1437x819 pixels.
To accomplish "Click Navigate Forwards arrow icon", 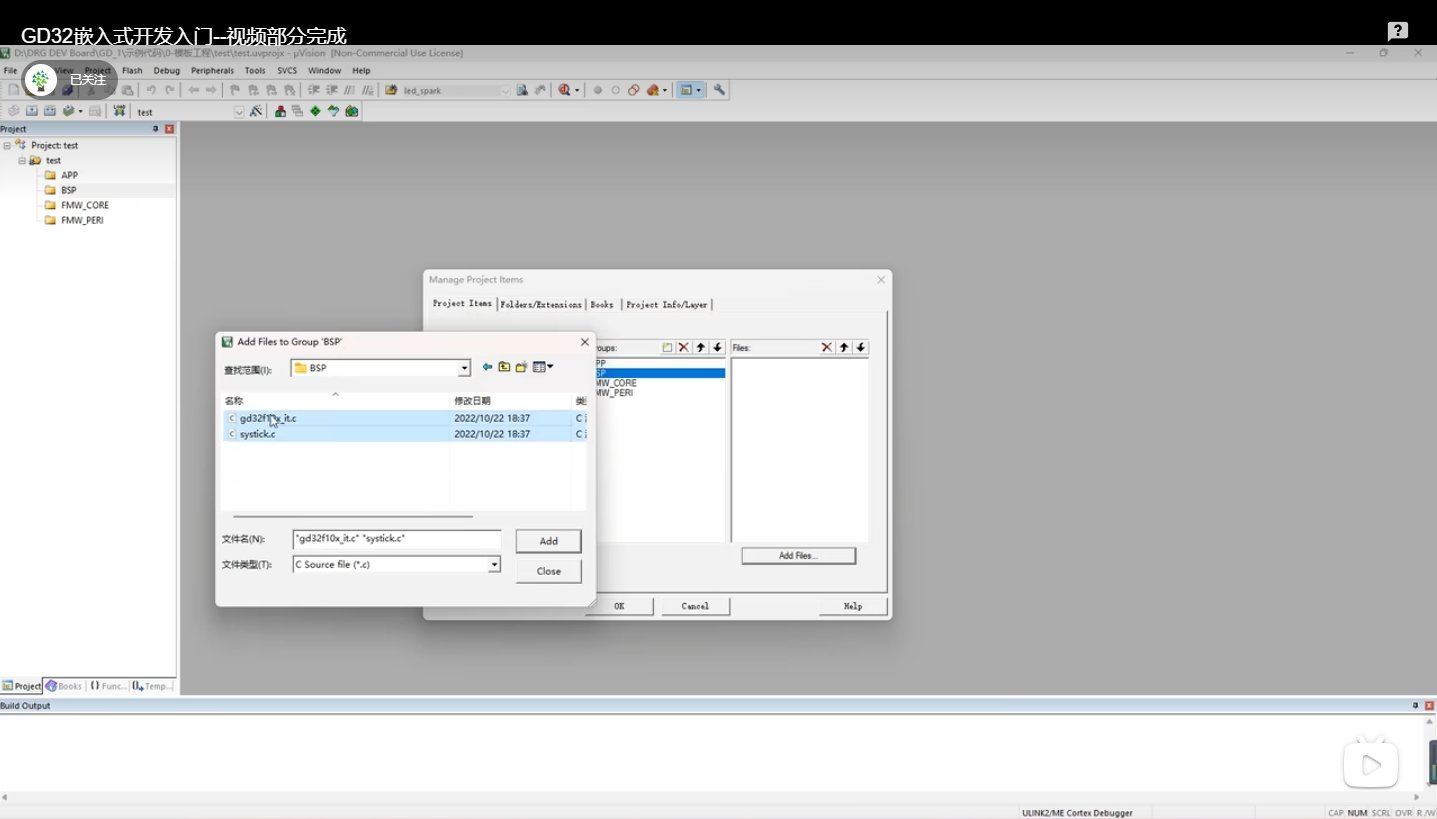I will click(x=211, y=90).
